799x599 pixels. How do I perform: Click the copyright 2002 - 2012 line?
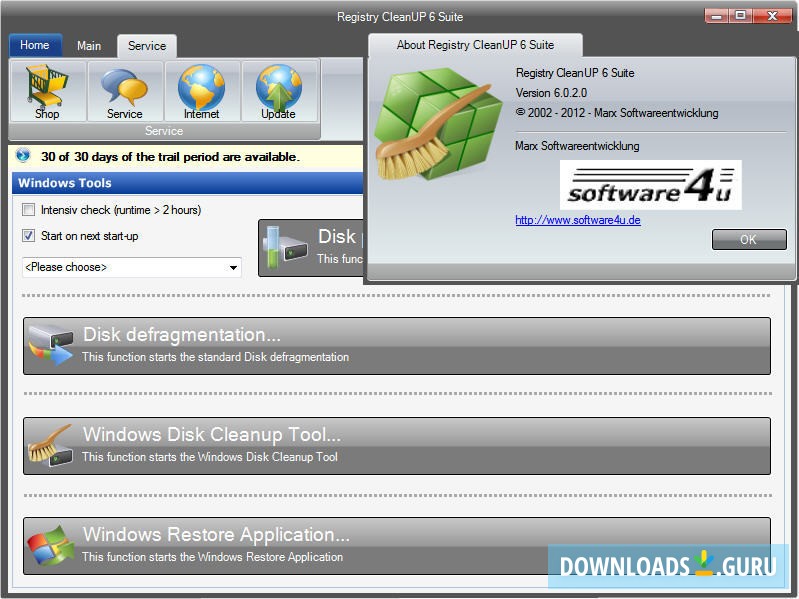[617, 113]
